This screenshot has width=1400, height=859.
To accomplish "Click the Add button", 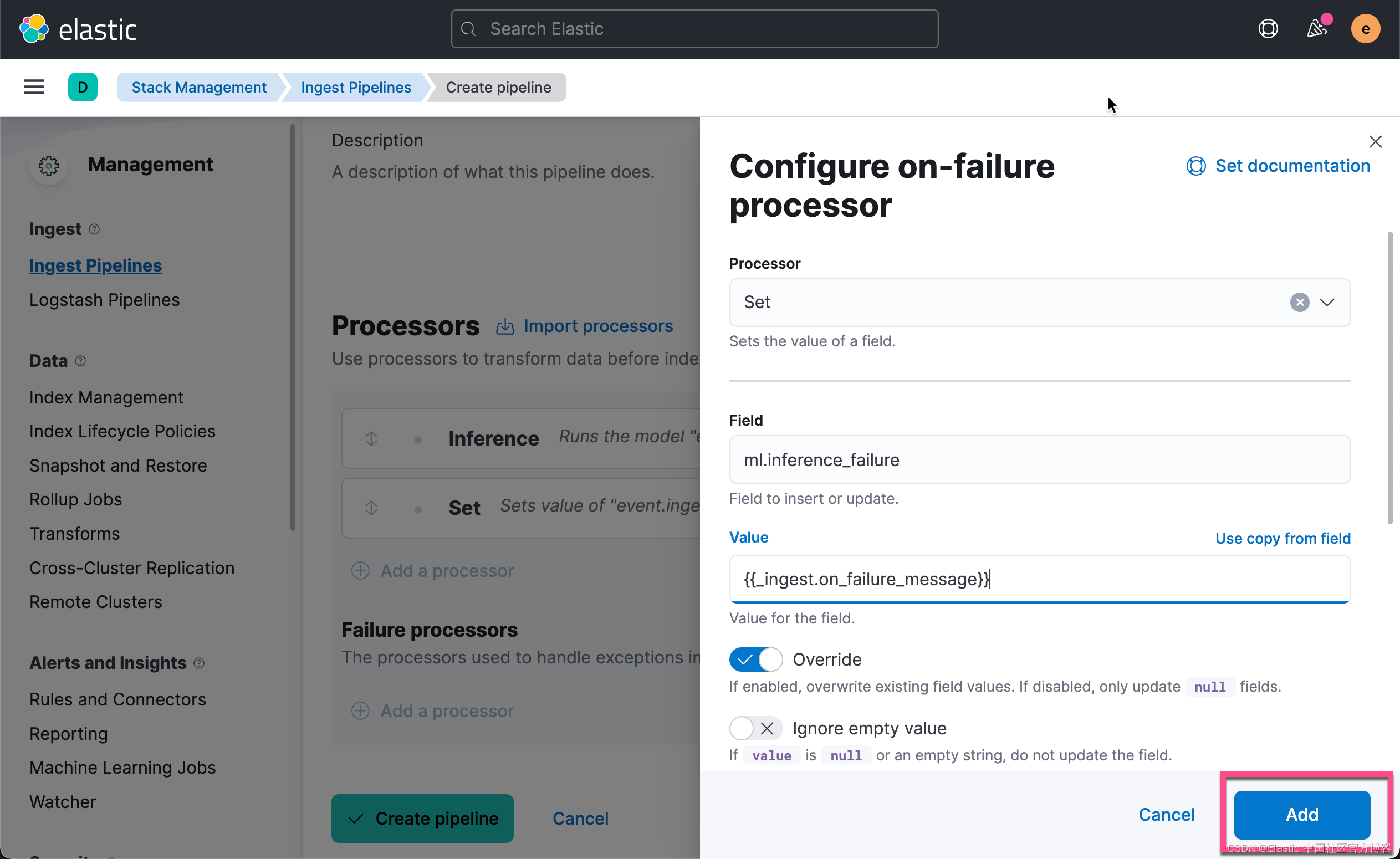I will 1301,814.
